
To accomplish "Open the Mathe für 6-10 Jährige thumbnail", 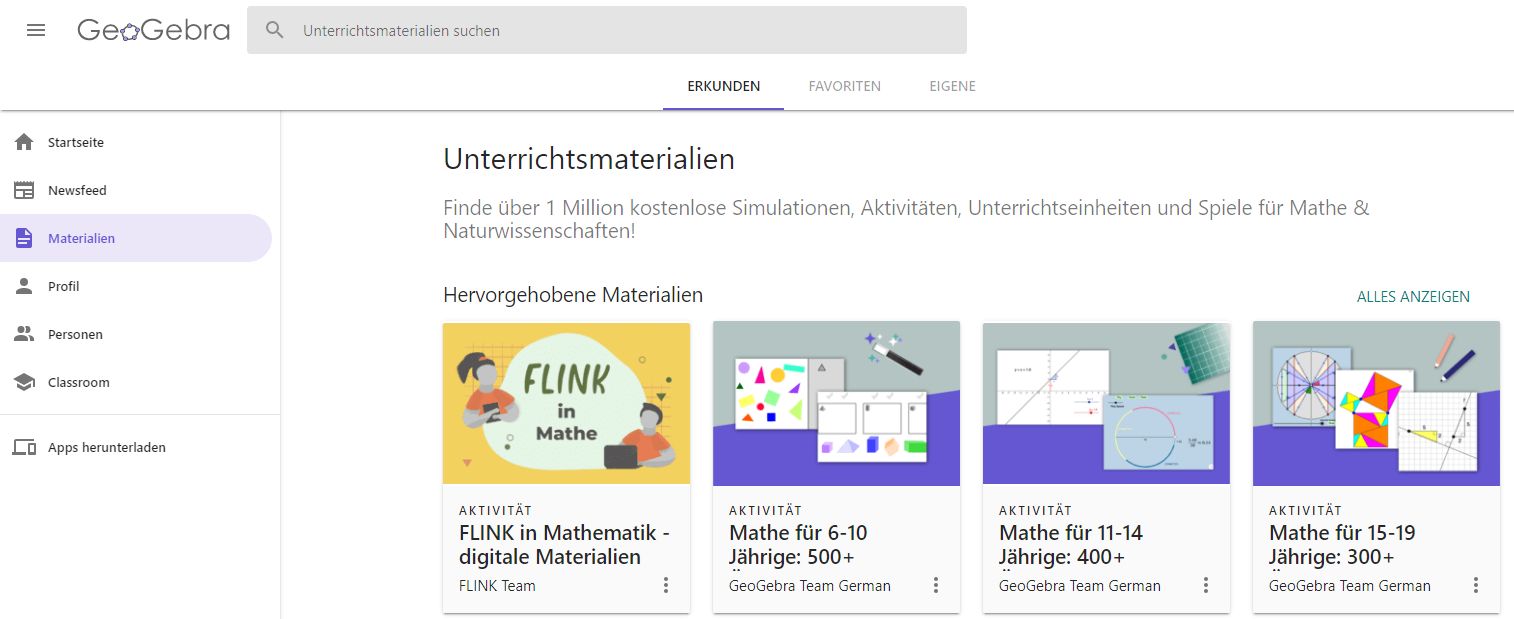I will (x=836, y=403).
